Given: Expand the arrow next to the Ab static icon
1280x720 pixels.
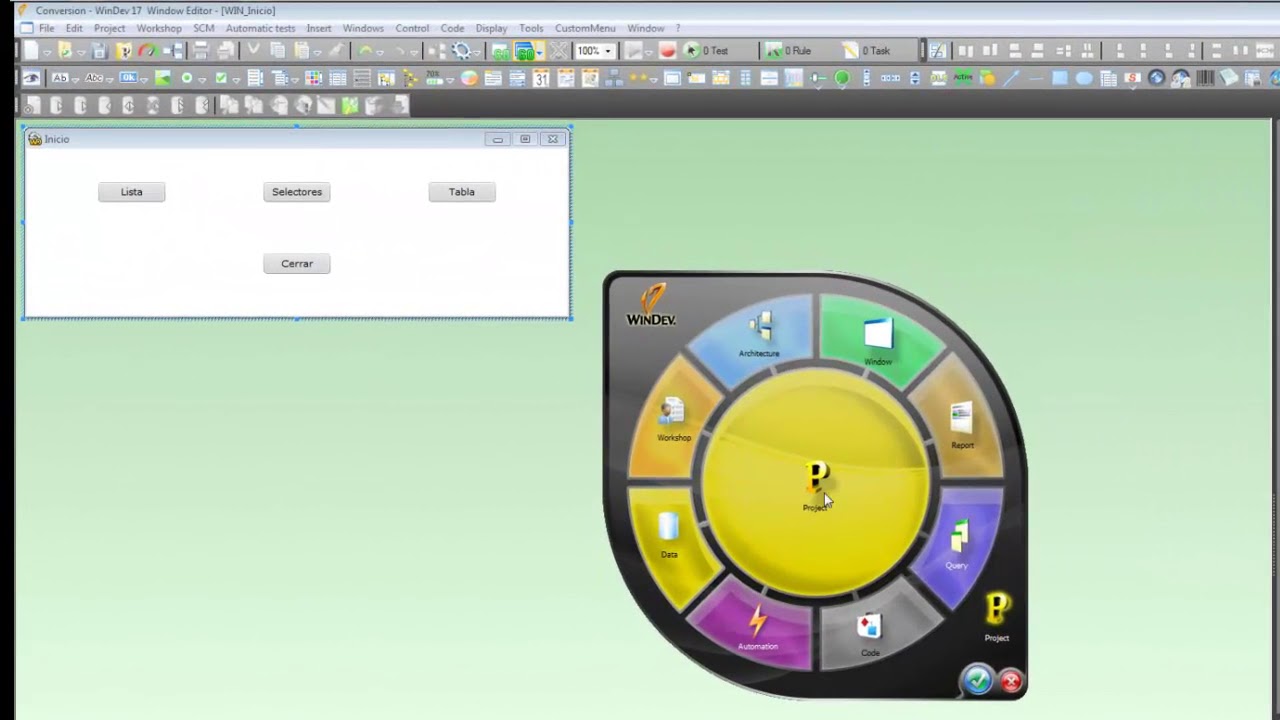Looking at the screenshot, I should 75,80.
